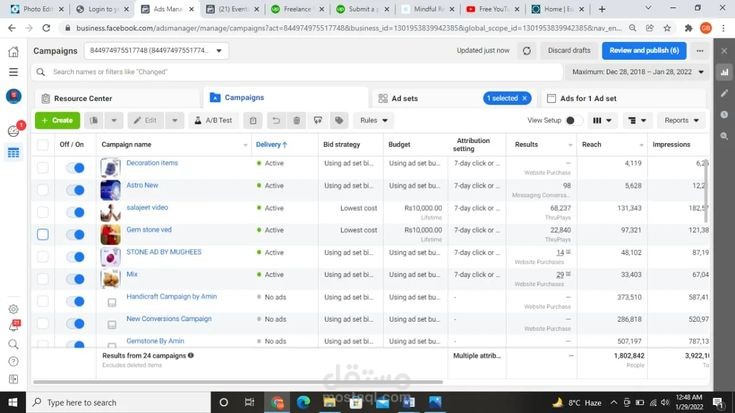Open the pencil edit icon in right panel
Screen dimensions: 735x413
724,93
